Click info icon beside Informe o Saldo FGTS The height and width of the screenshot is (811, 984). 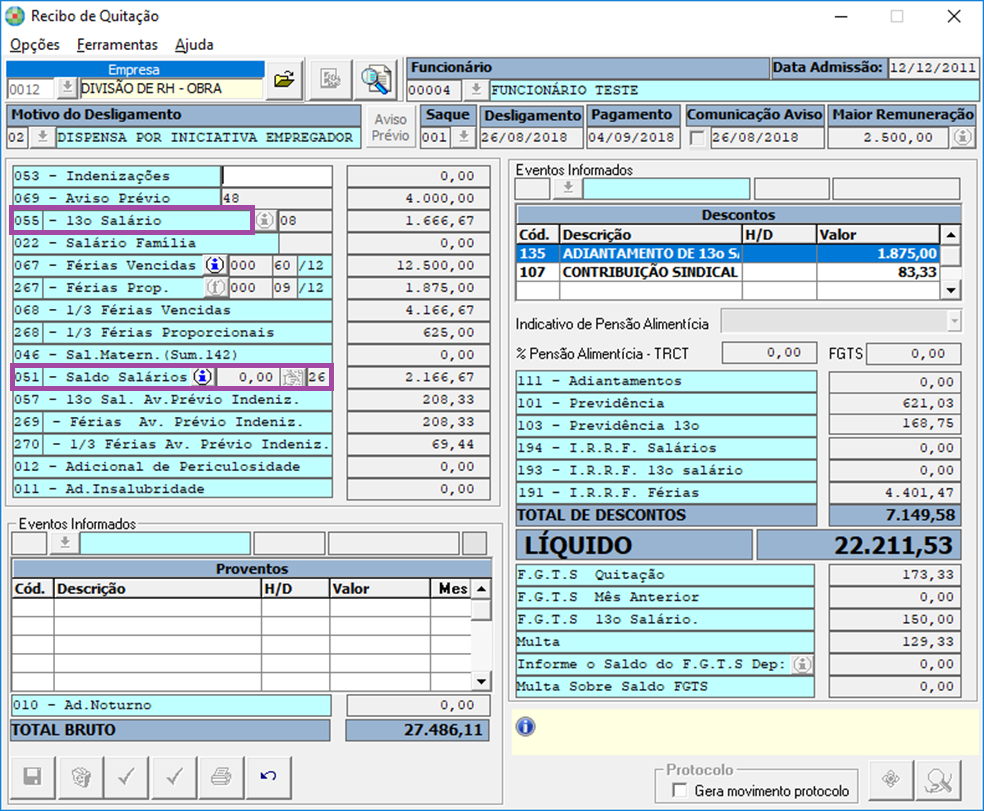tap(802, 664)
